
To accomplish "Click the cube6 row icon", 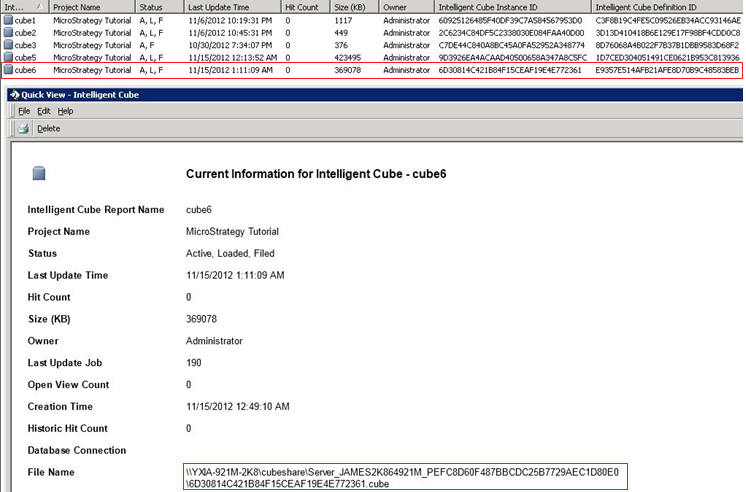I will point(7,70).
